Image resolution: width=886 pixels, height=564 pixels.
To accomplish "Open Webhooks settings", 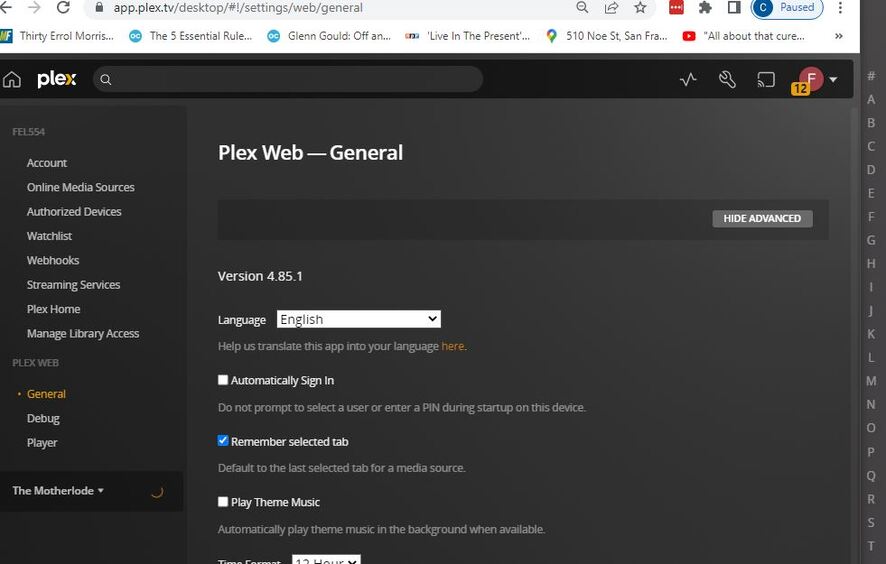I will [x=53, y=260].
